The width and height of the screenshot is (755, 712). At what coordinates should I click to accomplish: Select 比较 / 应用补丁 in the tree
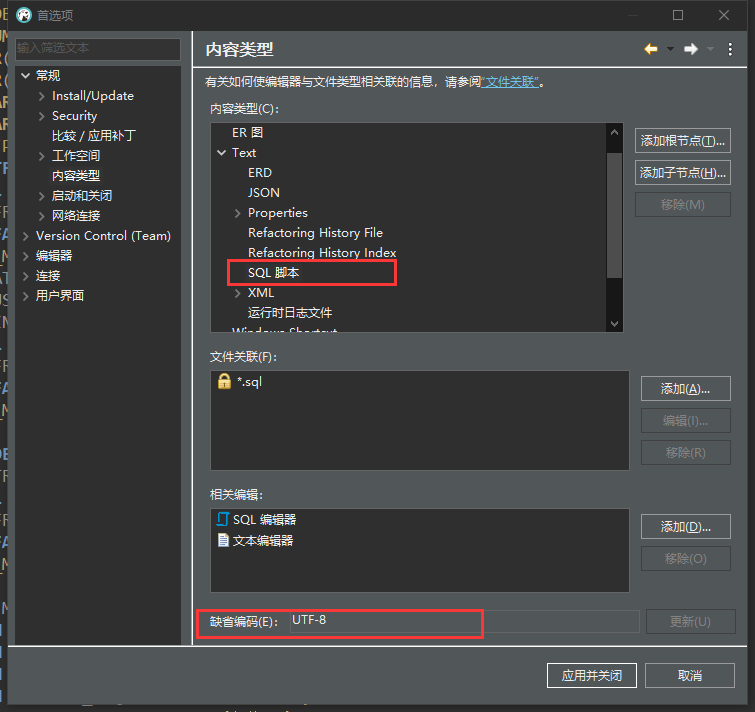point(94,136)
